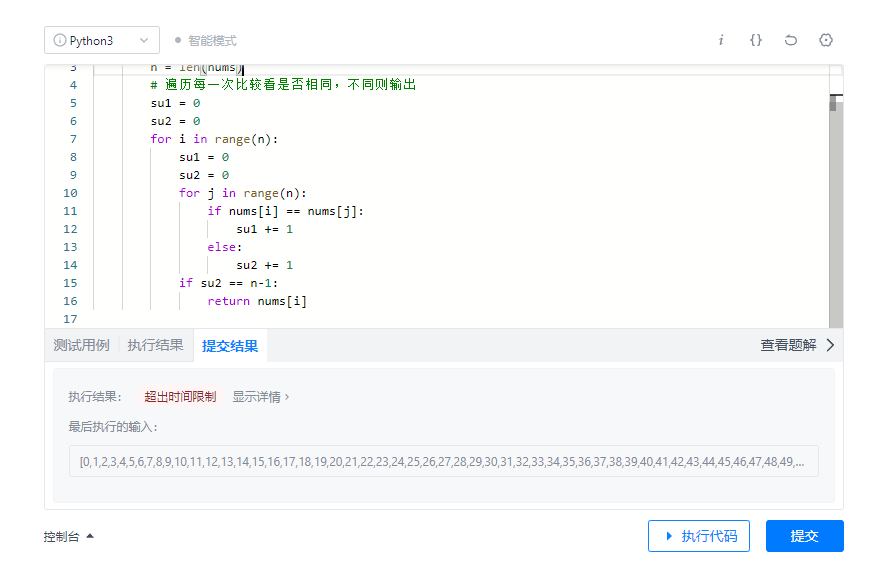Reset code with the circular arrow icon
Screen dimensions: 873x579
[791, 40]
